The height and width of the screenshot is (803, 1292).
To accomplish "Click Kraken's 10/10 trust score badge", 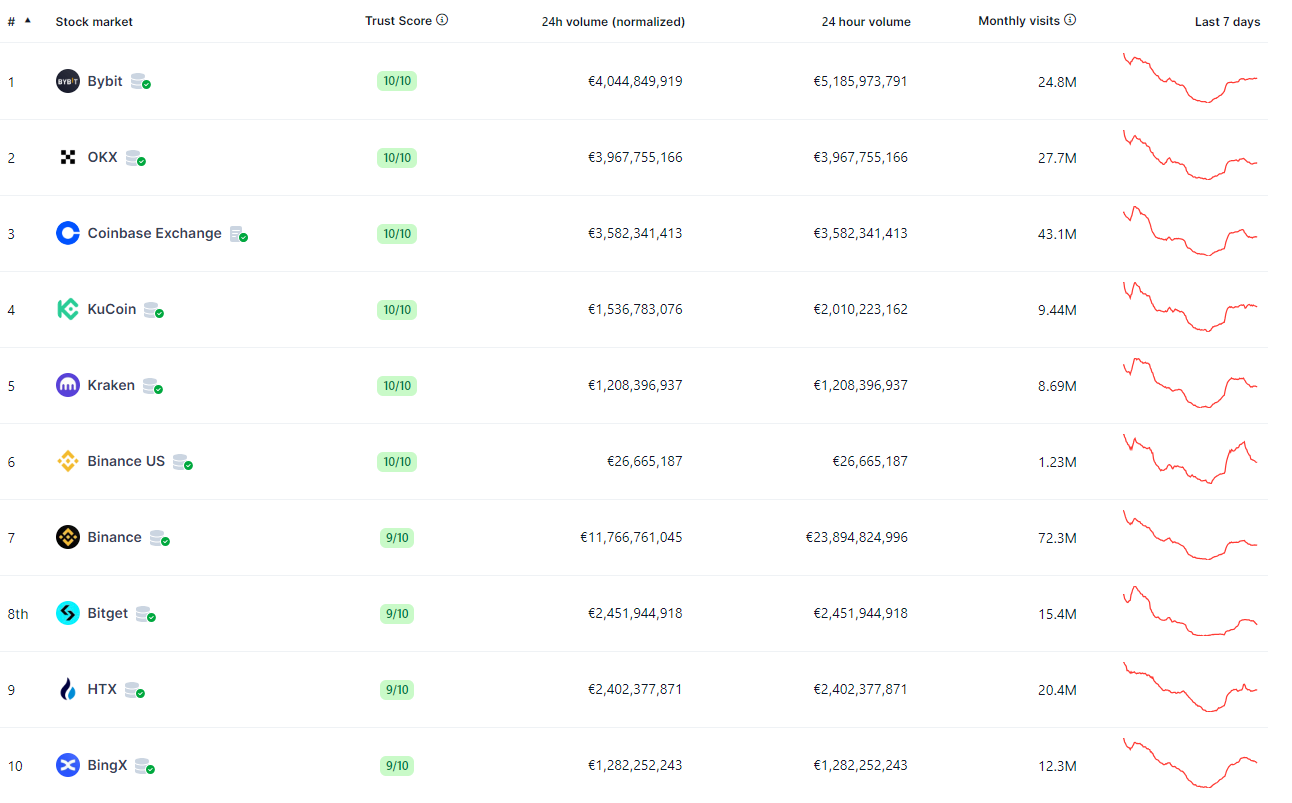I will 397,385.
